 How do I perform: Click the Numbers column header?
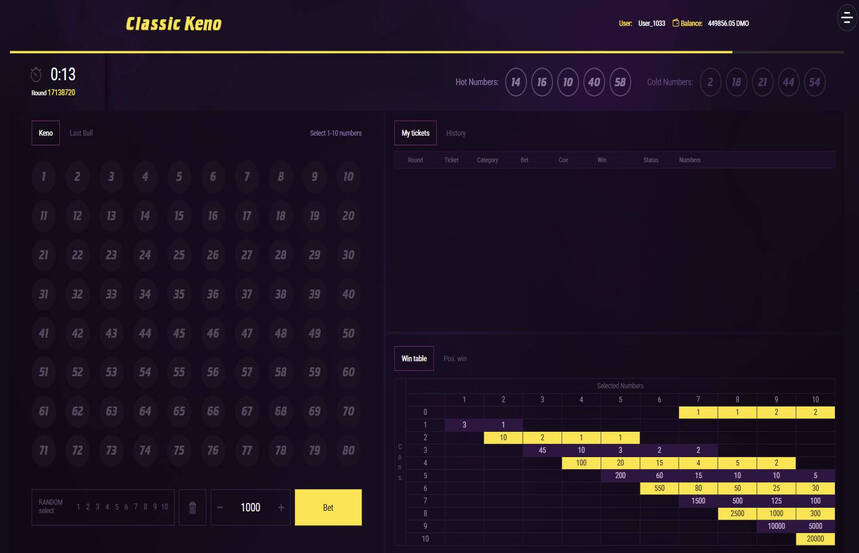coord(690,160)
